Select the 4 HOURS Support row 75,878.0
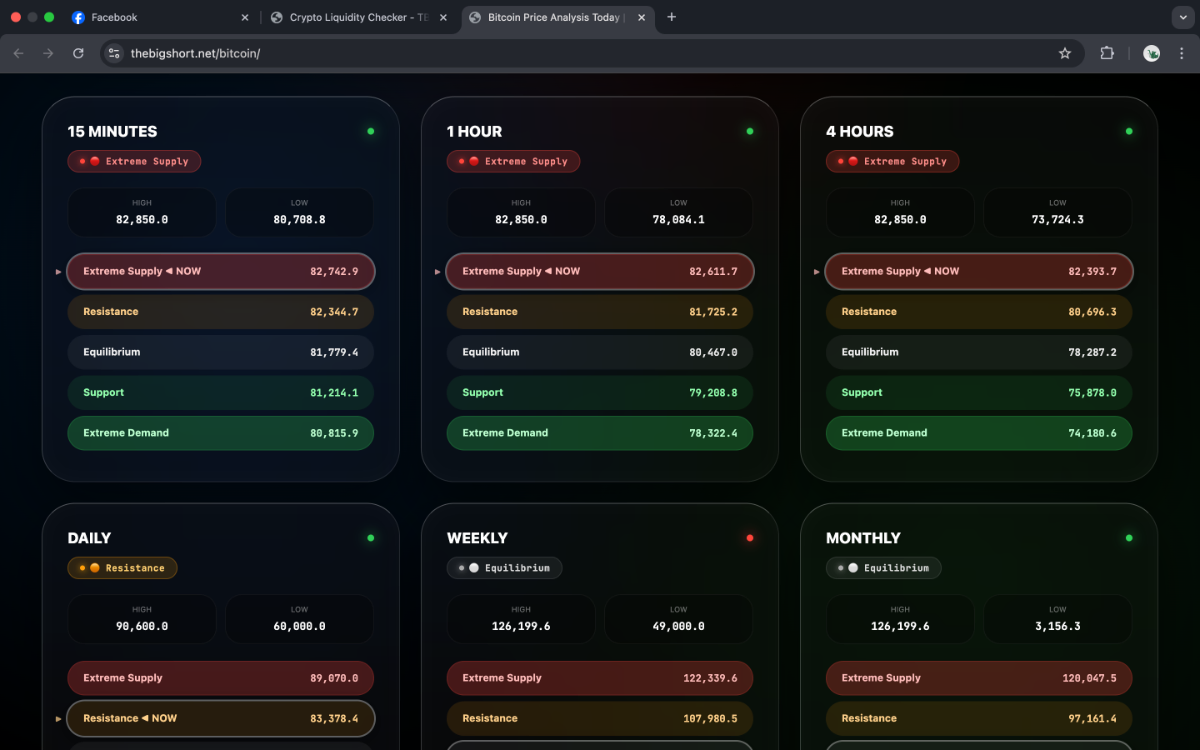Image resolution: width=1200 pixels, height=750 pixels. pos(979,393)
